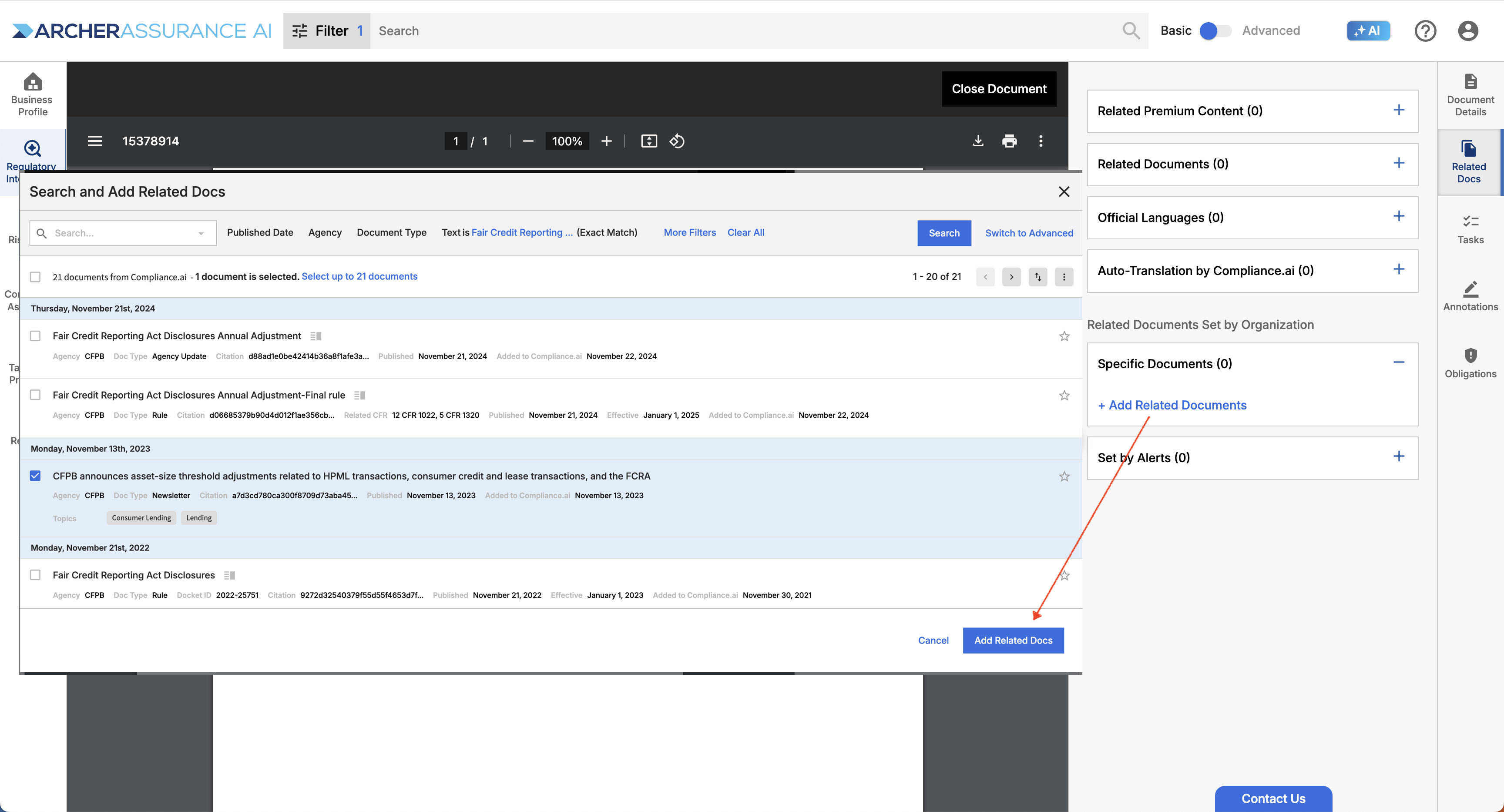Image resolution: width=1504 pixels, height=812 pixels.
Task: Expand Auto-Translation by Compliance.ai section
Action: click(1398, 270)
